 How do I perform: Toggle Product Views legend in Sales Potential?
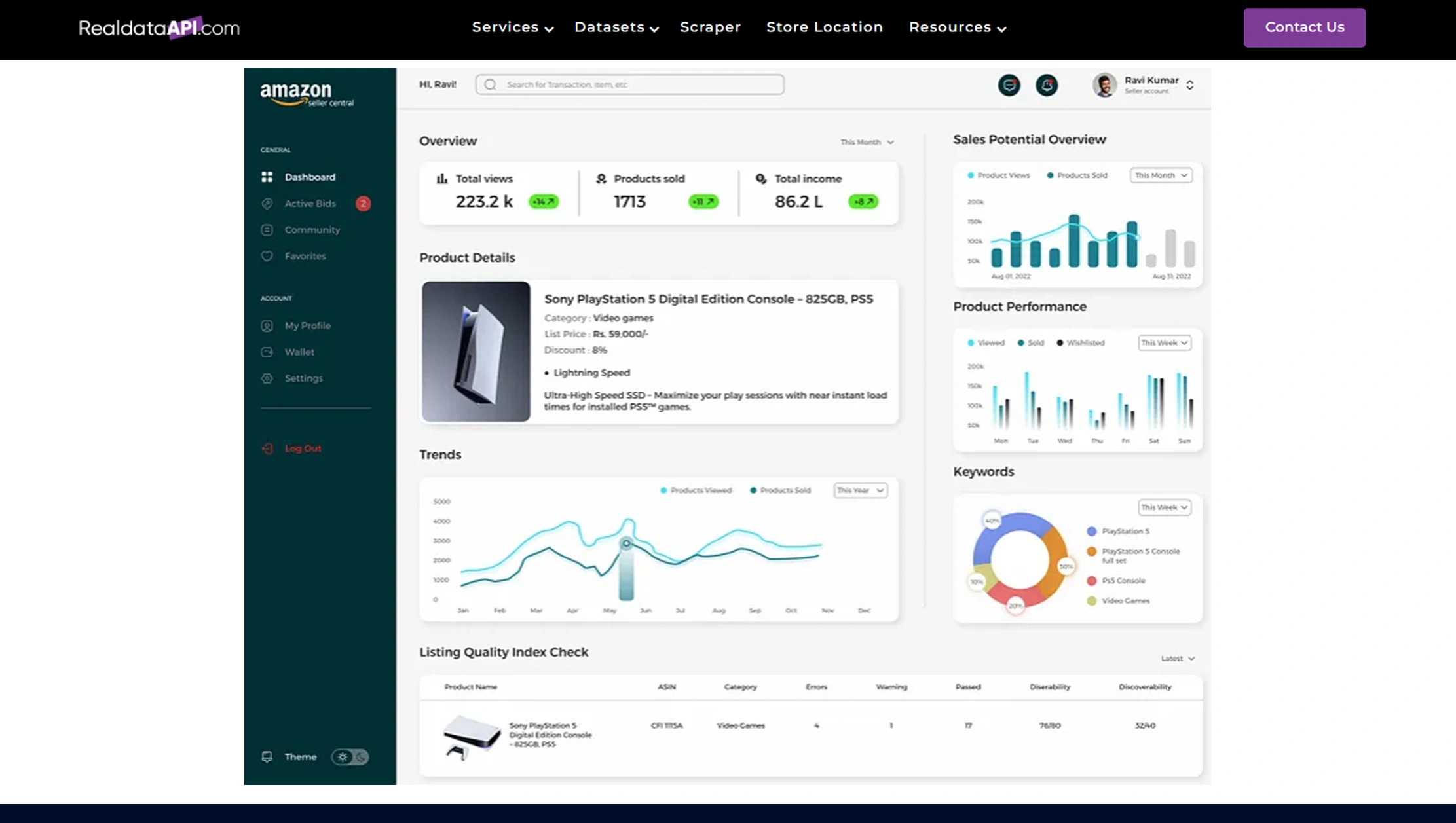(999, 175)
